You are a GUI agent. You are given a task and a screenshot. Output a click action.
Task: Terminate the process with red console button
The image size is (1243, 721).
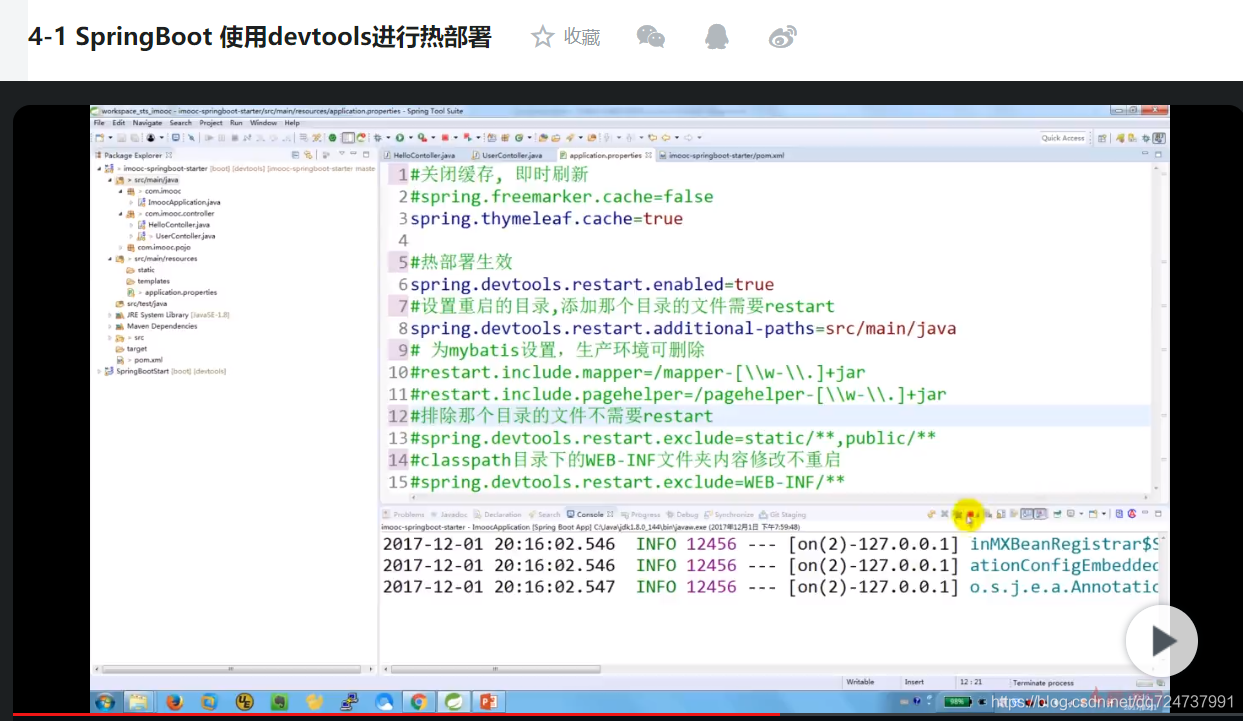[x=969, y=514]
